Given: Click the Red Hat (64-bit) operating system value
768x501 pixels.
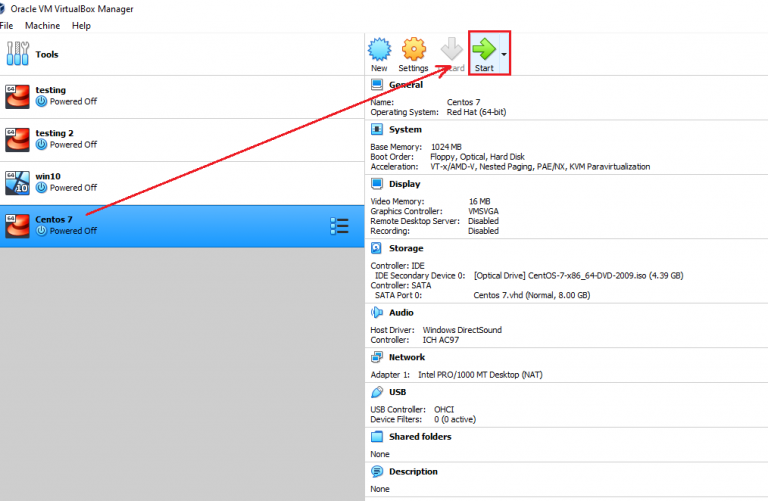Looking at the screenshot, I should tap(477, 112).
